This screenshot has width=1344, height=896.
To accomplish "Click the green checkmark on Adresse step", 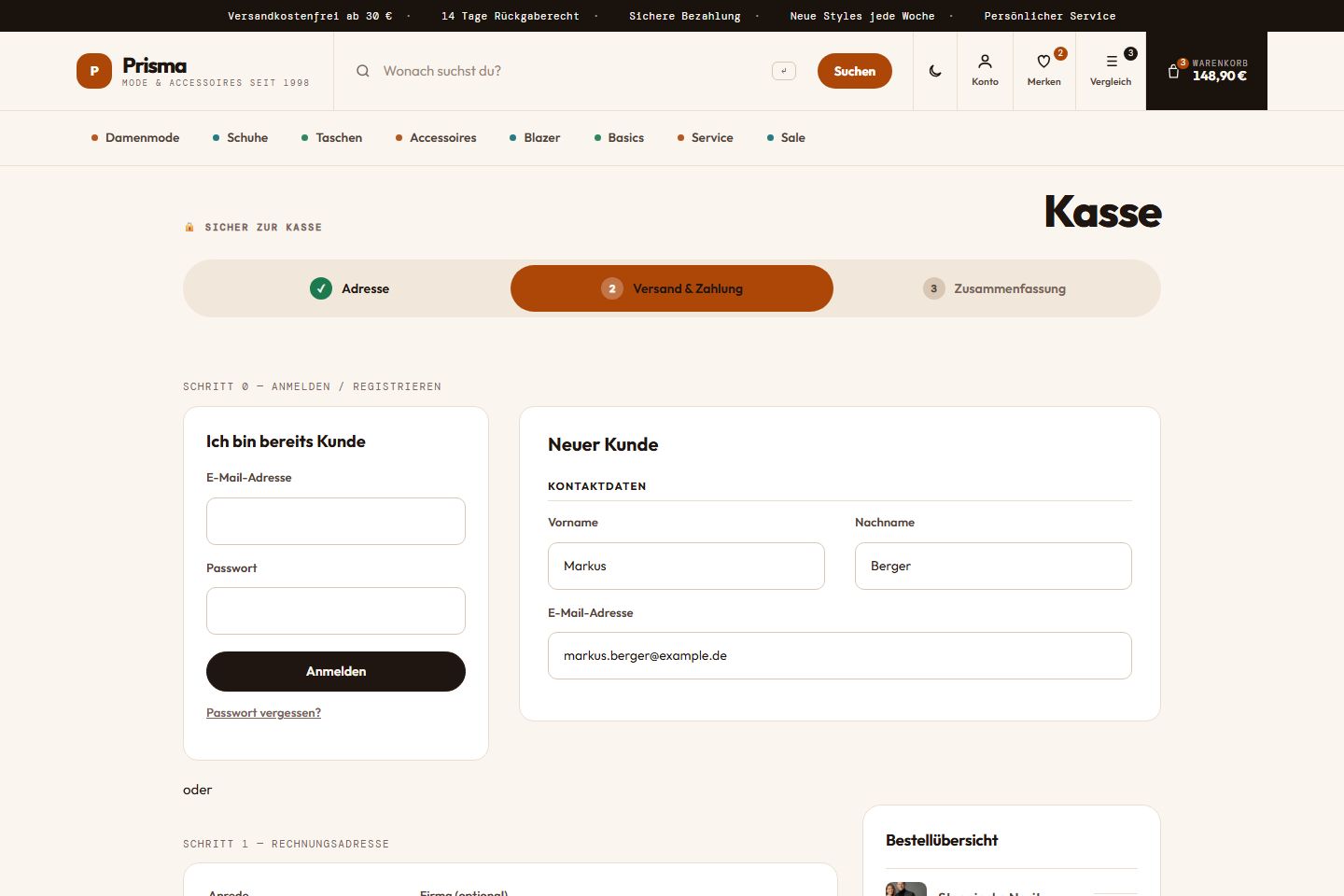I will click(x=321, y=288).
